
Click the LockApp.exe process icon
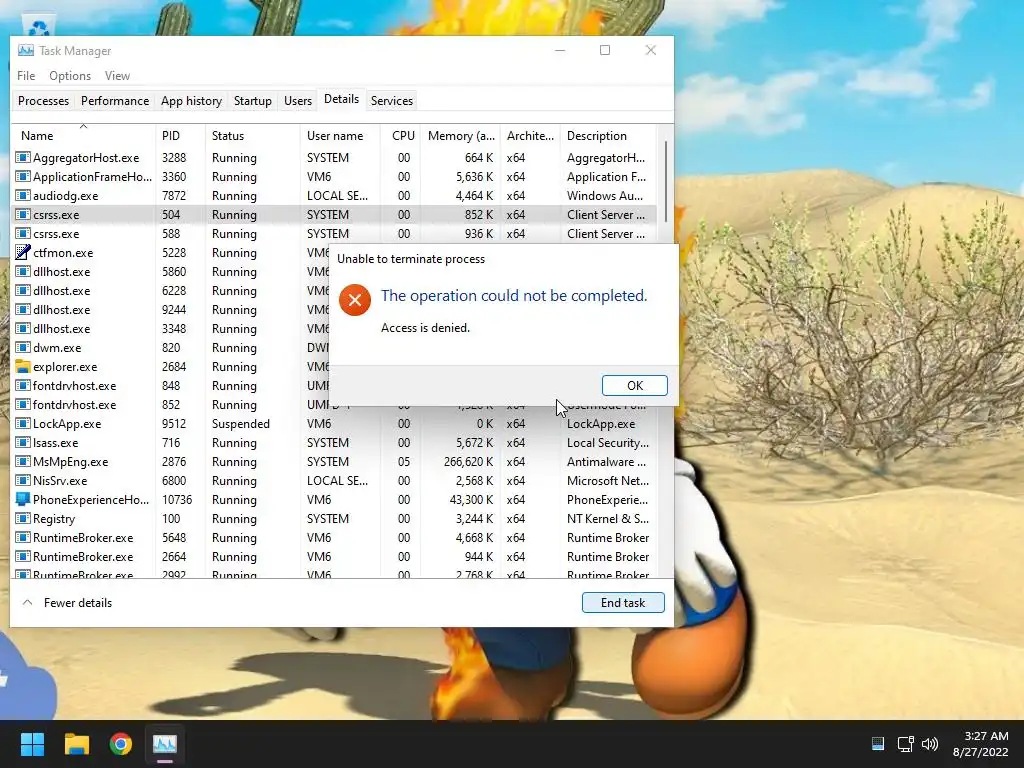click(x=23, y=423)
